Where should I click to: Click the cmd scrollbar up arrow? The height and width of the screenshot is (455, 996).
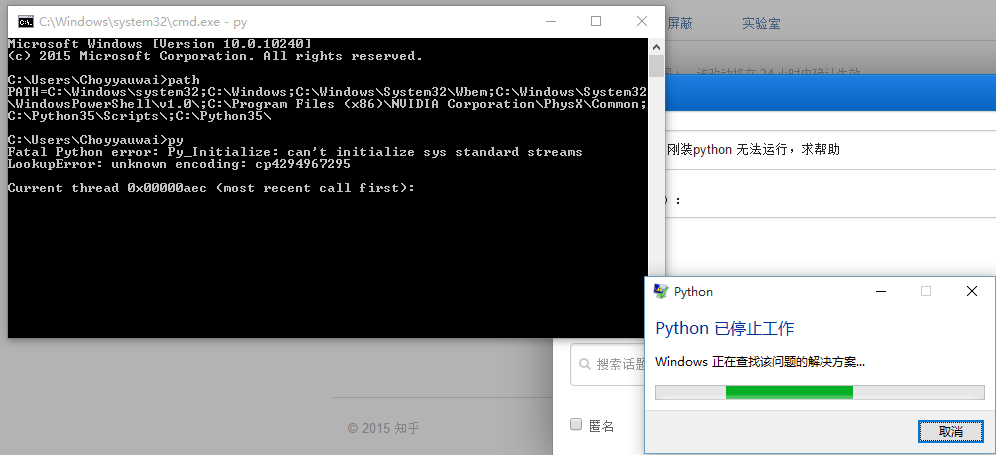656,47
